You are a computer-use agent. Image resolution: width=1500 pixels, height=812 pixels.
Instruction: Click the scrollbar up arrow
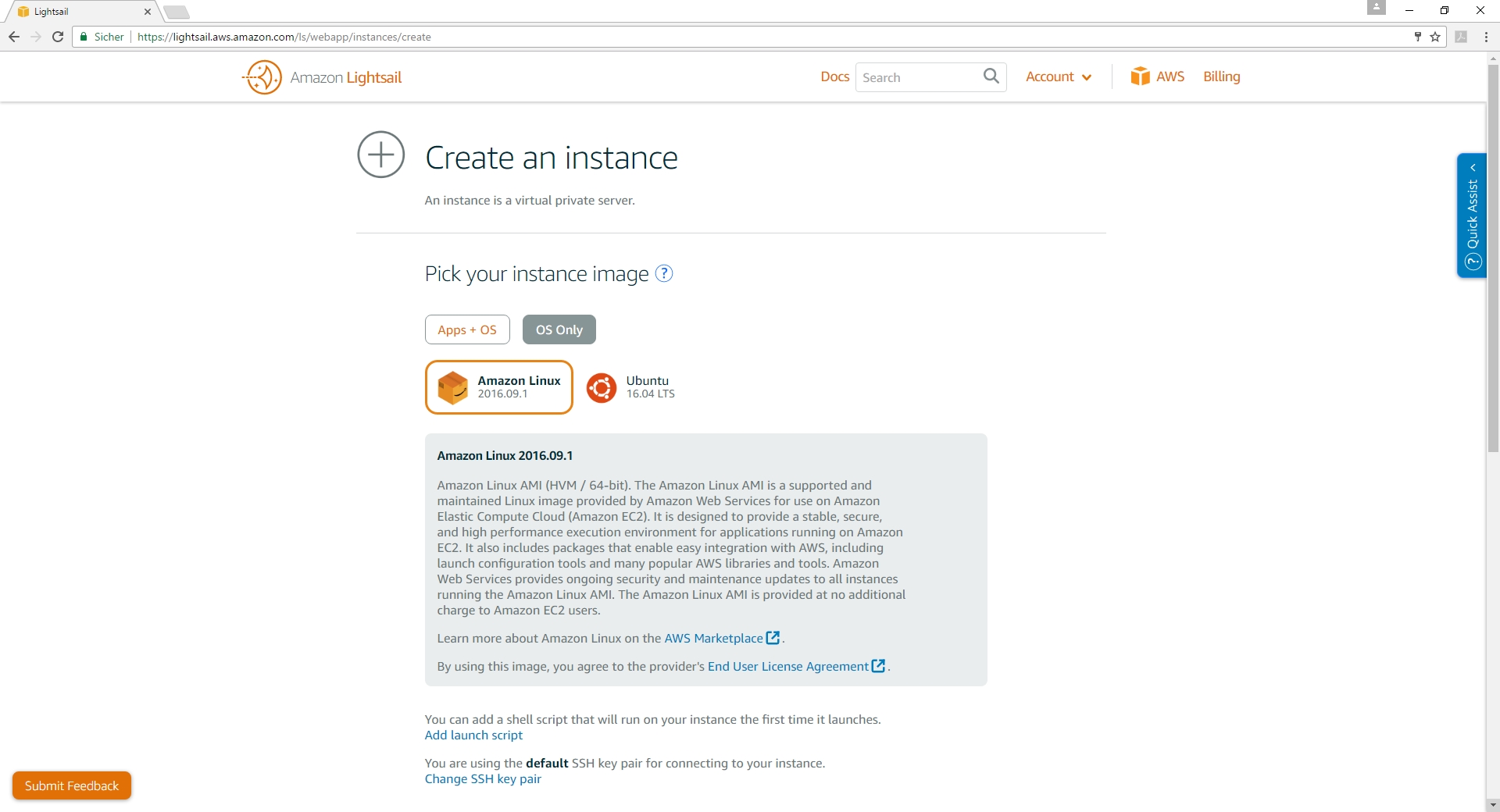tap(1493, 58)
